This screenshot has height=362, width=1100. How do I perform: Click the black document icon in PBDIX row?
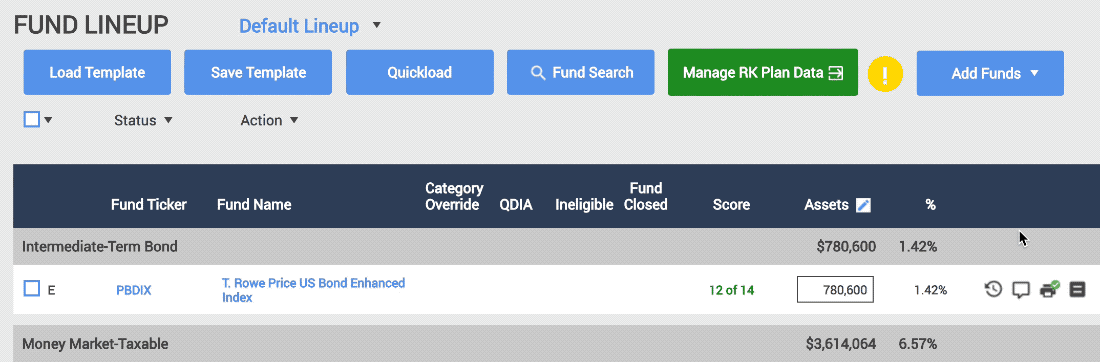tap(1077, 289)
